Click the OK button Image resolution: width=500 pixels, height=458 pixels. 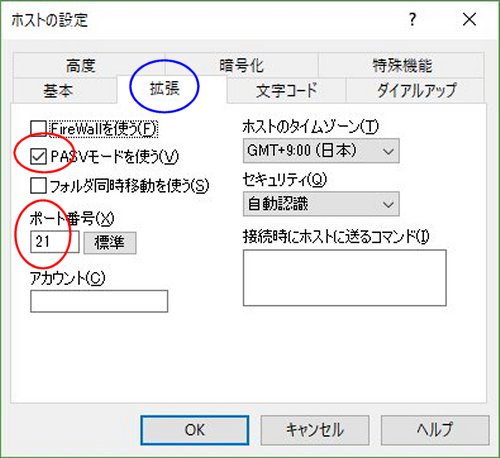point(195,430)
